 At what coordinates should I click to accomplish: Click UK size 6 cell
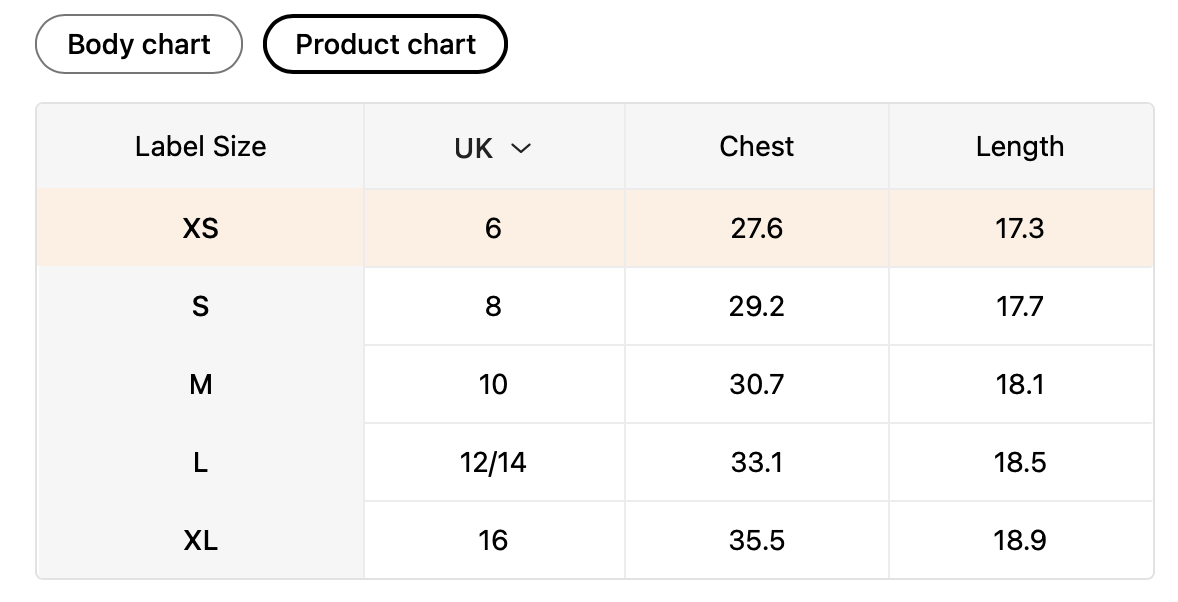(x=493, y=229)
